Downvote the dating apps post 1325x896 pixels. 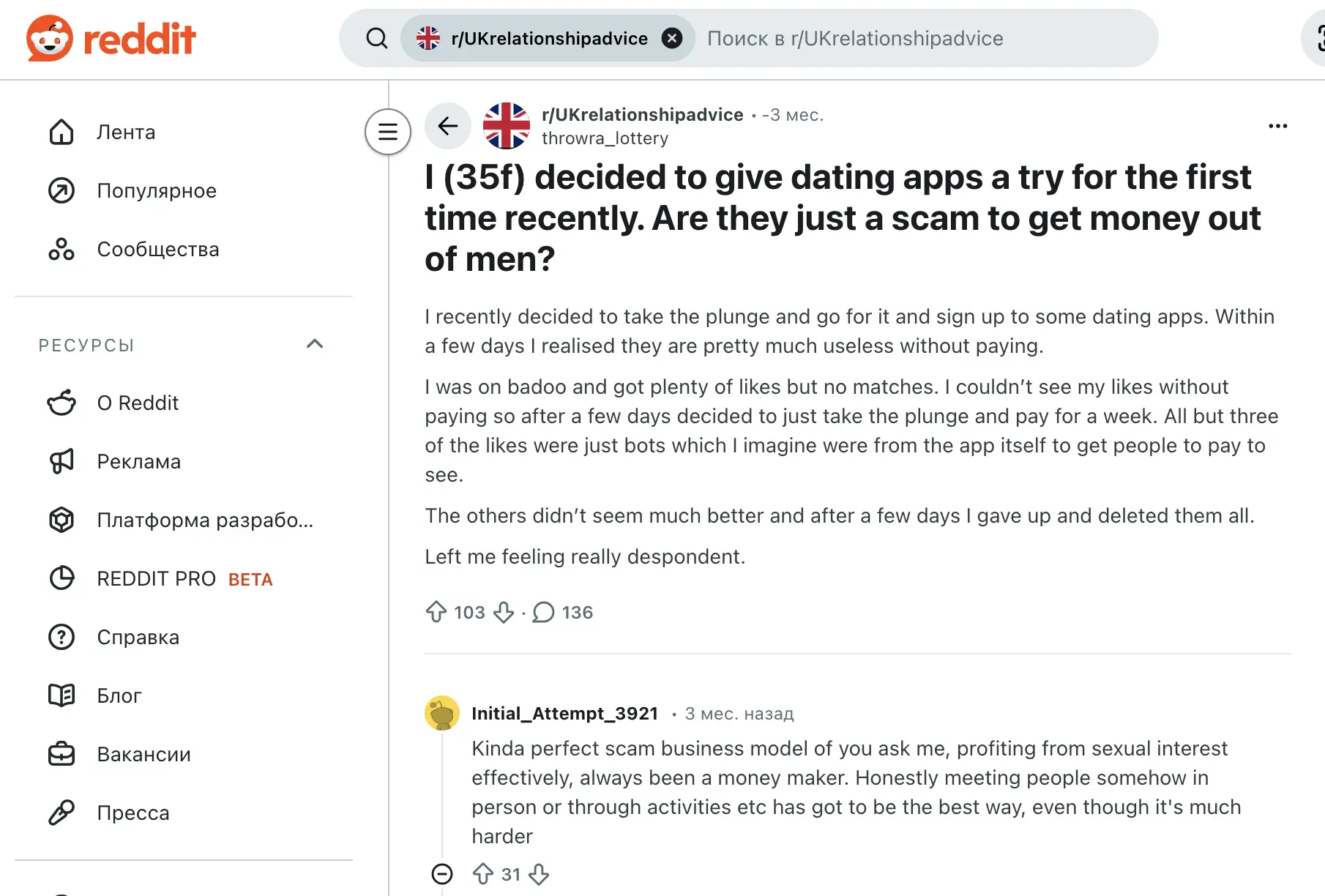pos(504,612)
